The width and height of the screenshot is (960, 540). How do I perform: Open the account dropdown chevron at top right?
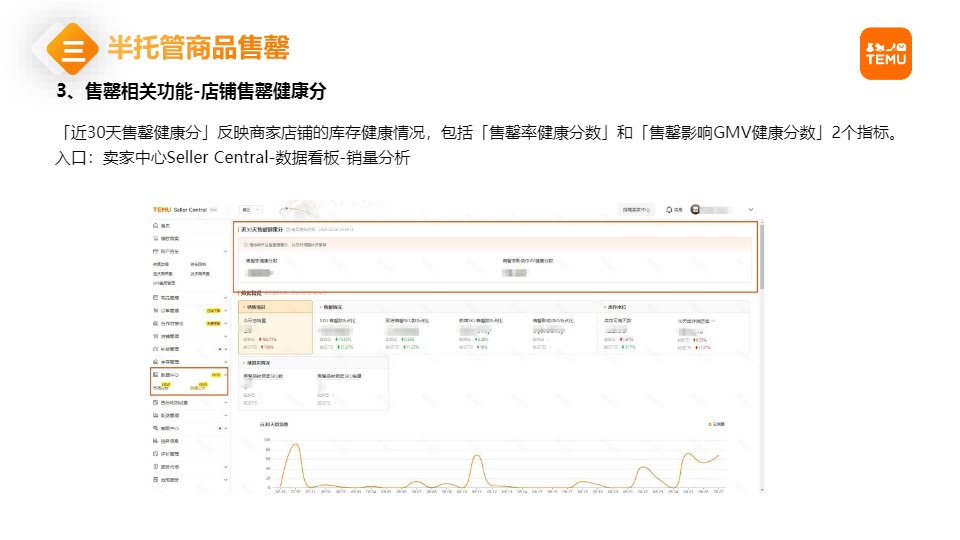point(750,210)
